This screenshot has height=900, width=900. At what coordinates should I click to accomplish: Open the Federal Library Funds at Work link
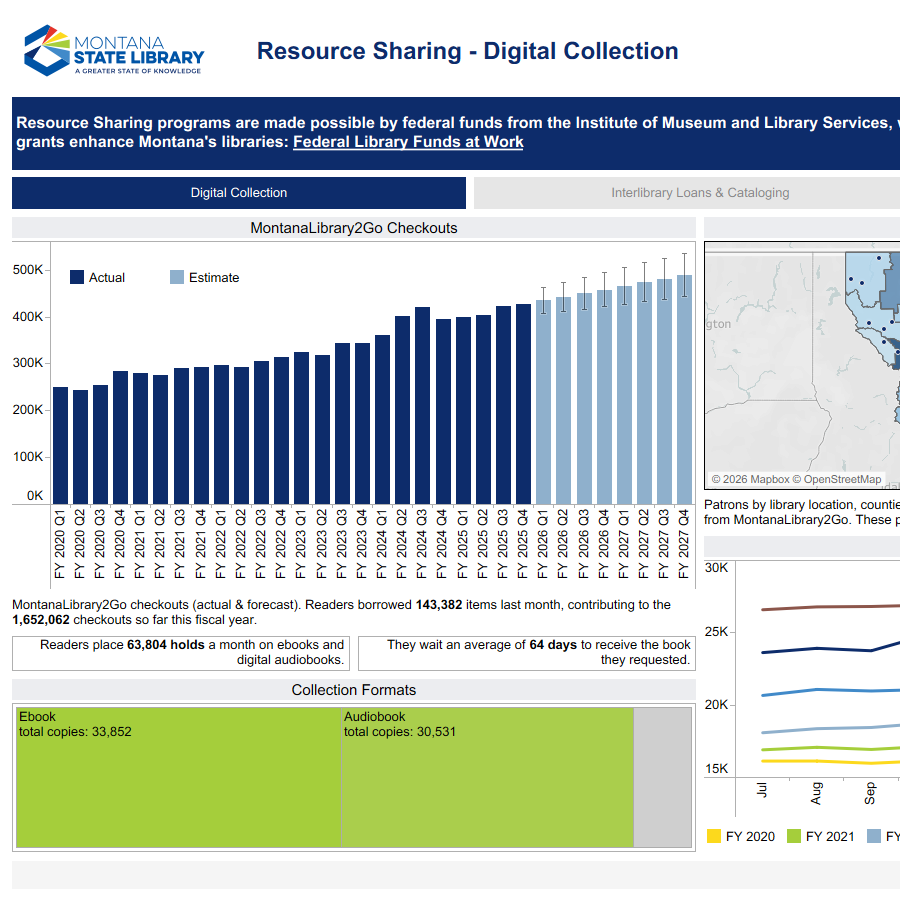pos(408,142)
